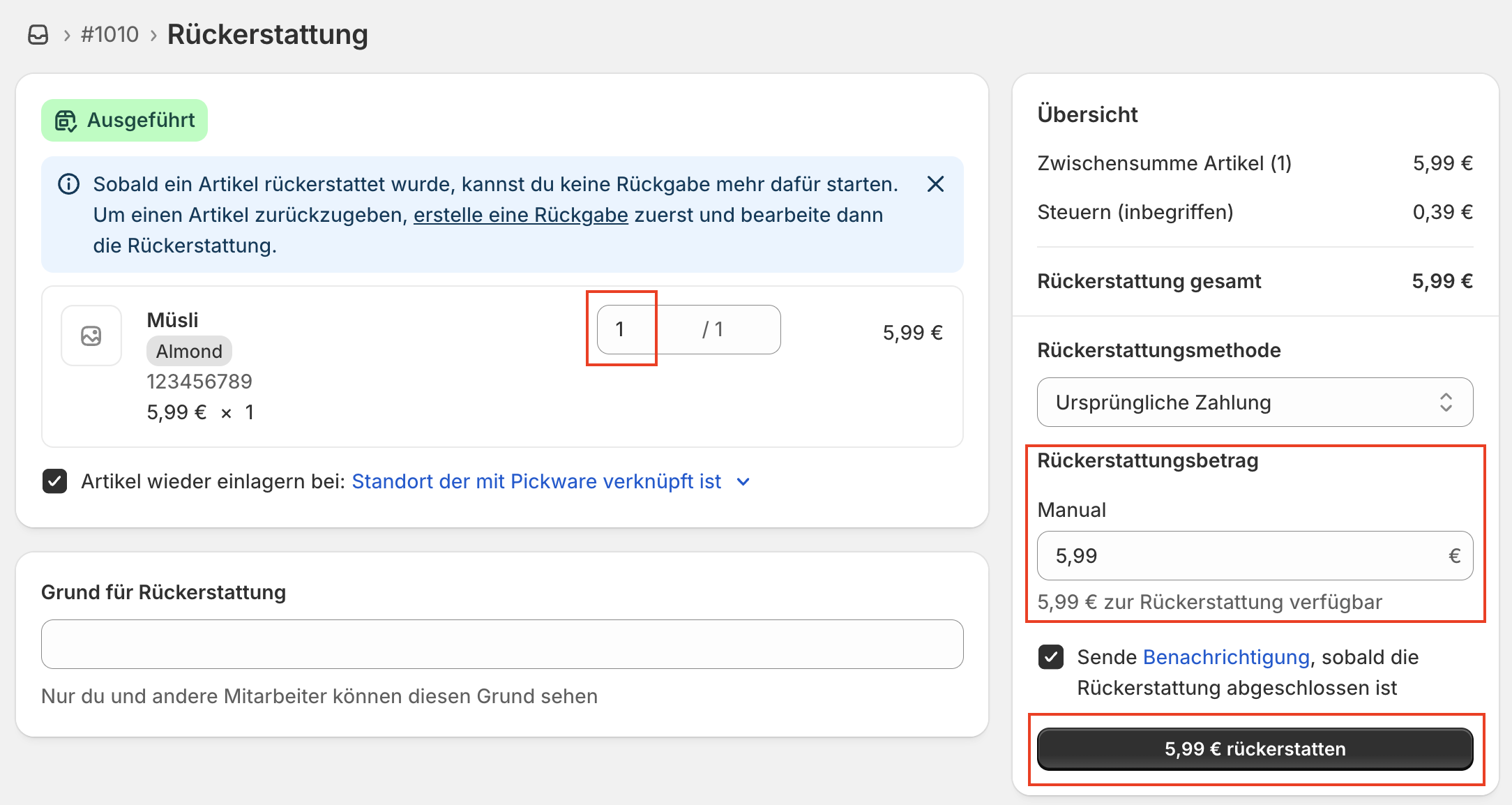Disable the Sende Benachrichtigung checkbox

[1050, 656]
